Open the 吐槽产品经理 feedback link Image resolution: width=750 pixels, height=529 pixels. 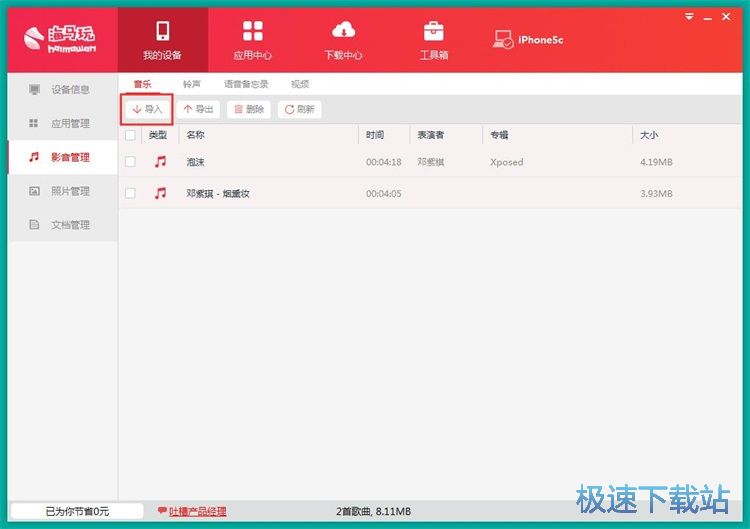click(198, 511)
